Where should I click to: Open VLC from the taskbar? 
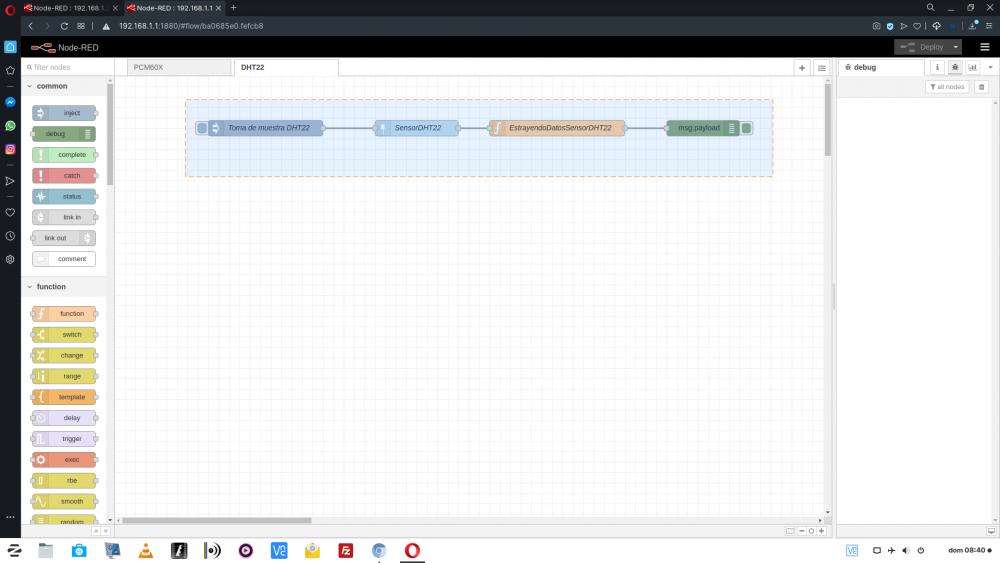tap(145, 550)
